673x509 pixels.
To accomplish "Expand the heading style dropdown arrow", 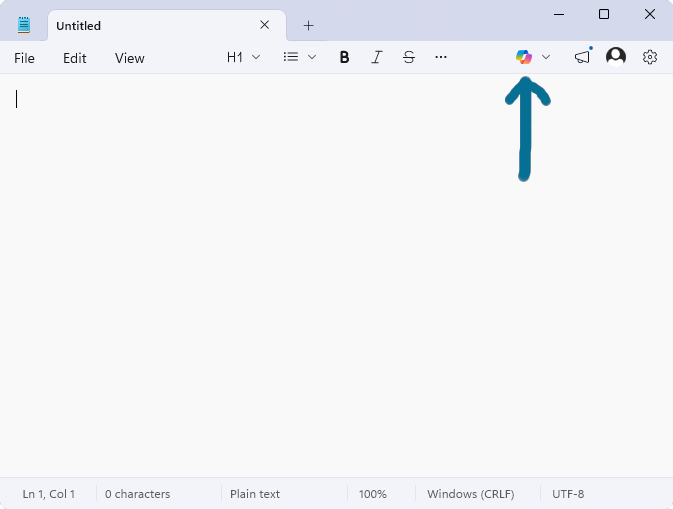I will pos(256,57).
